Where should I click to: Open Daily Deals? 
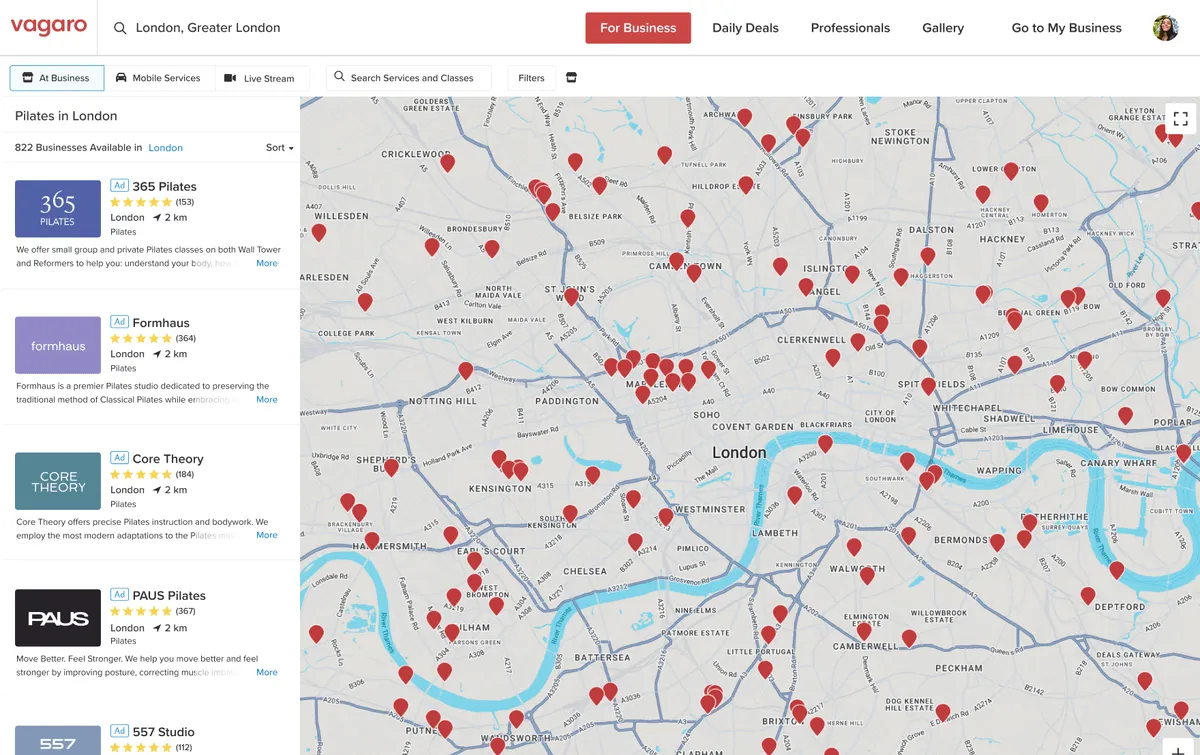[x=745, y=28]
